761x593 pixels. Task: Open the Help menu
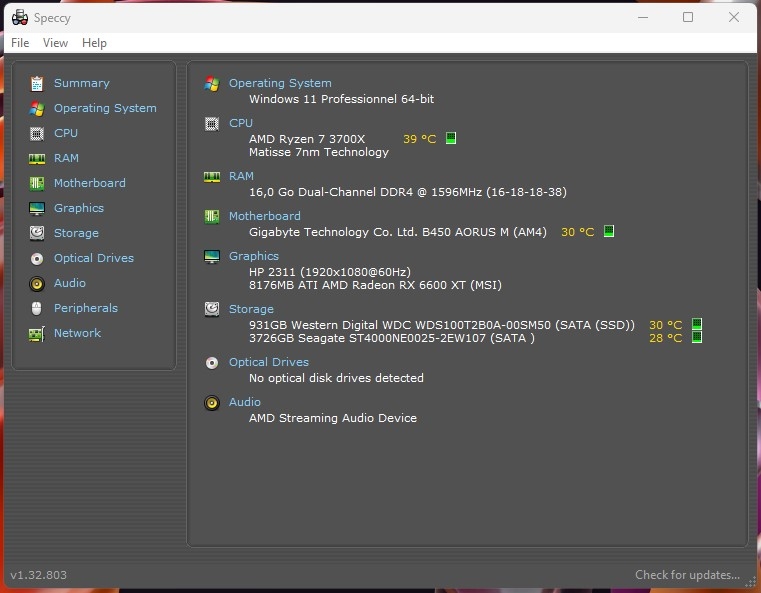click(x=94, y=43)
